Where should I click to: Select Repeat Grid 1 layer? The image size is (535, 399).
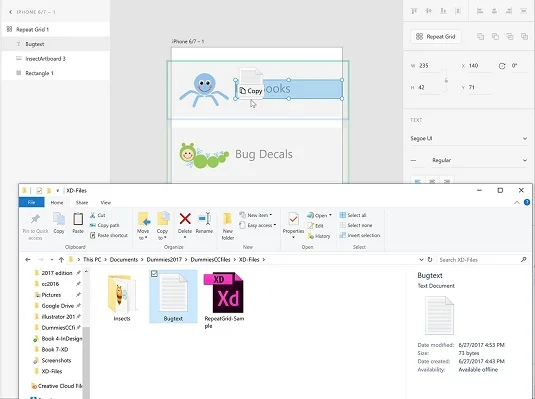pyautogui.click(x=55, y=29)
